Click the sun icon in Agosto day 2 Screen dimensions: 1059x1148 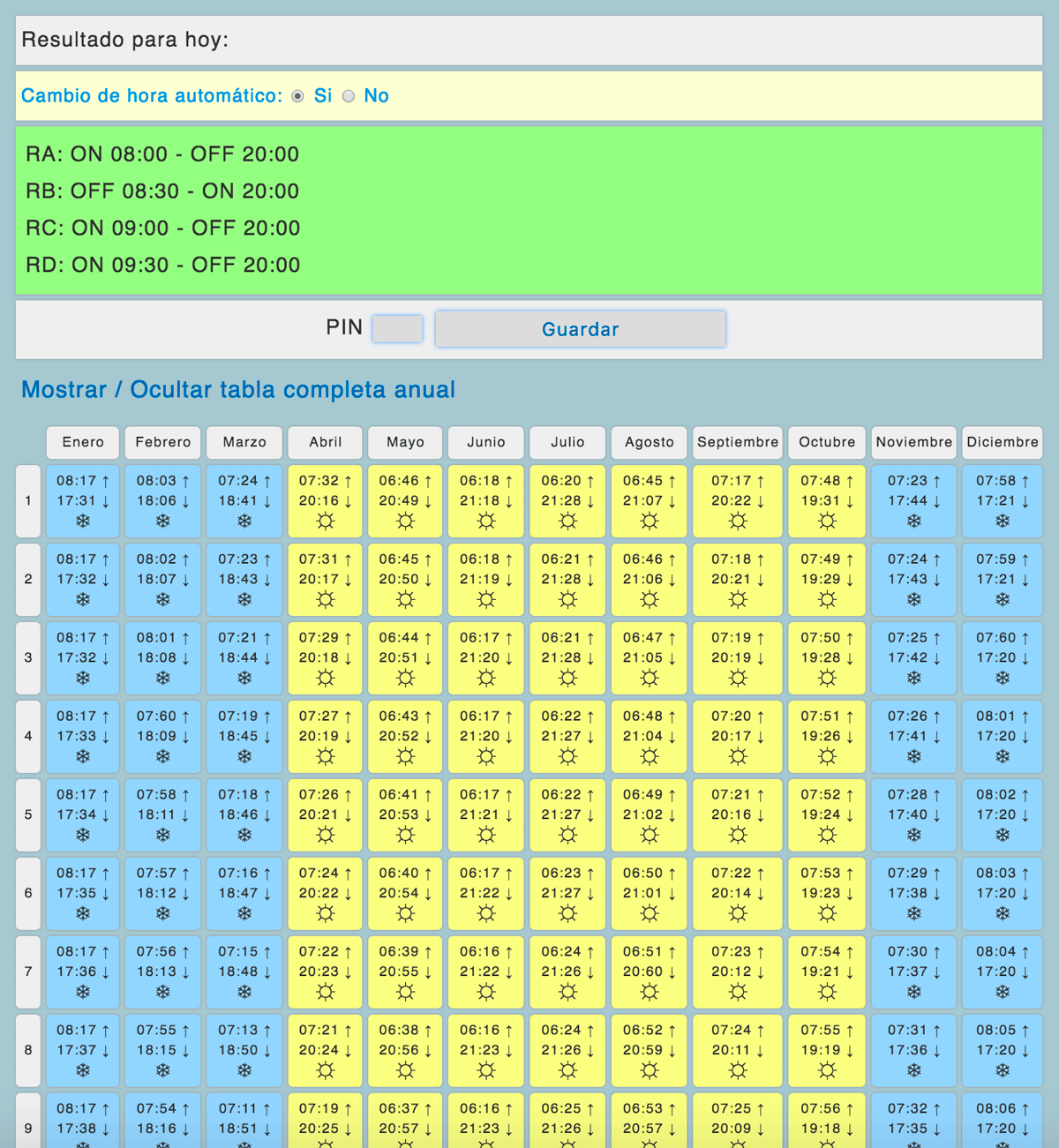pos(649,600)
